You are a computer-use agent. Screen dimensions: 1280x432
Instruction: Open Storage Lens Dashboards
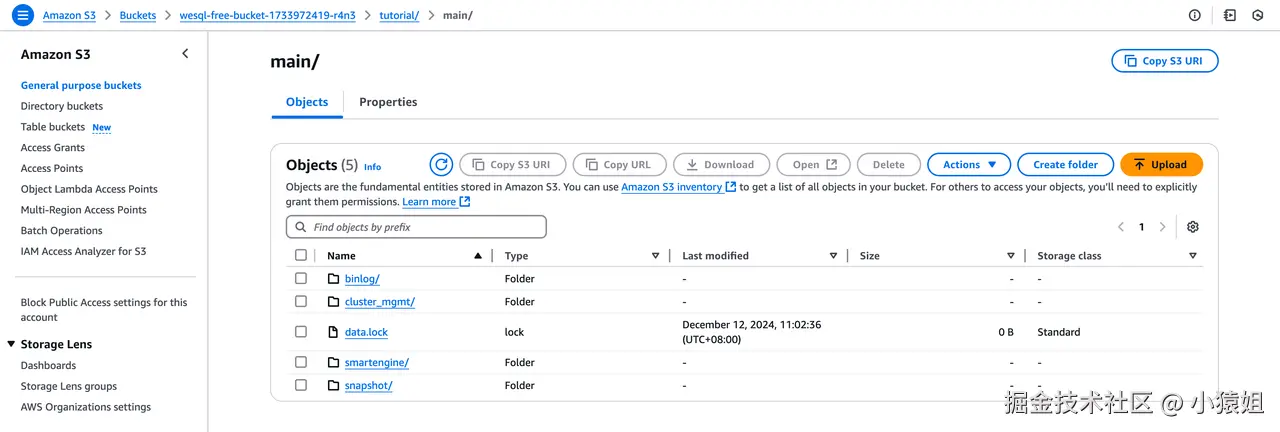48,366
